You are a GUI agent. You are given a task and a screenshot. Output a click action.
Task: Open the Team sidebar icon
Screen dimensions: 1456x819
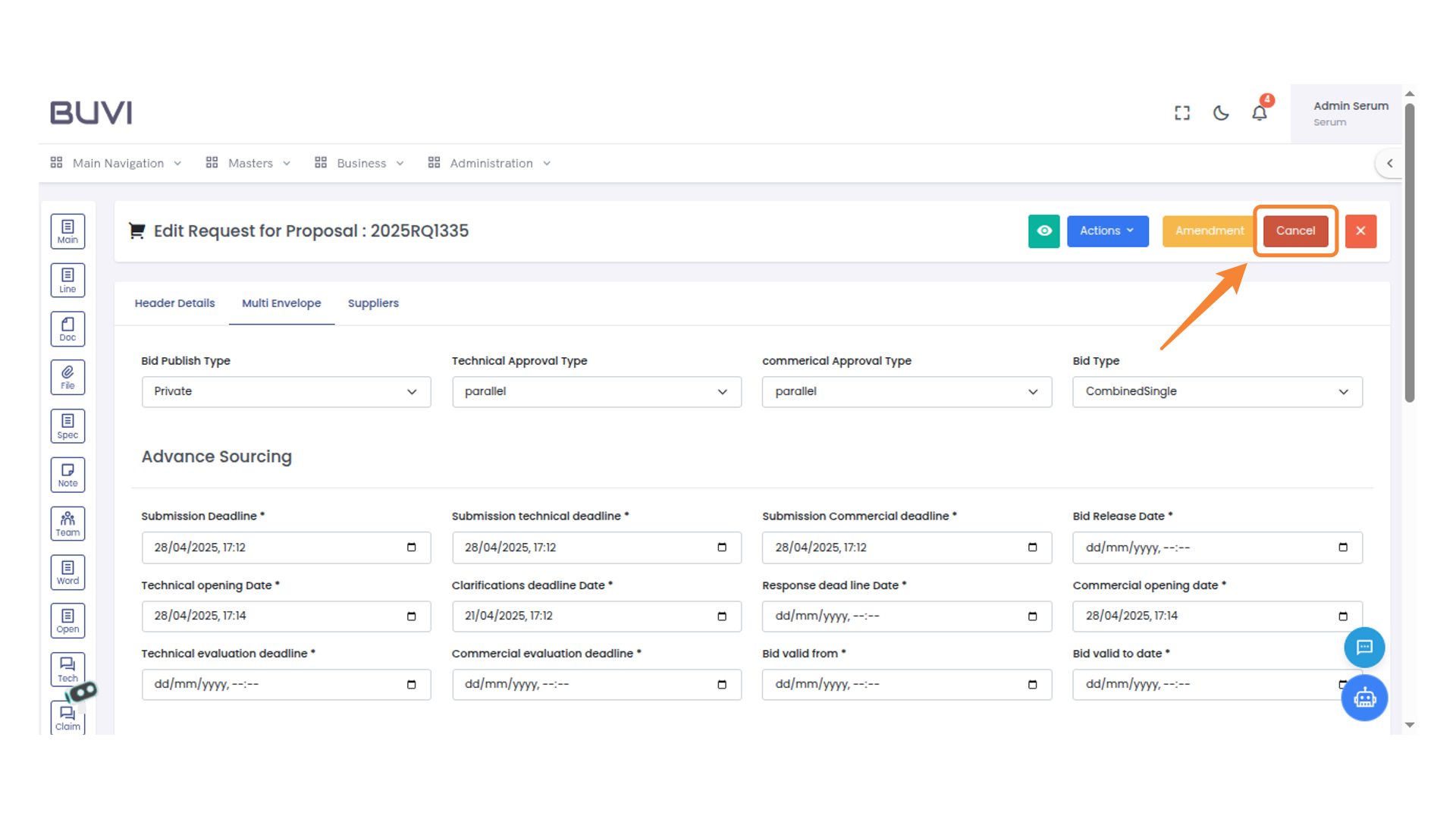coord(67,523)
